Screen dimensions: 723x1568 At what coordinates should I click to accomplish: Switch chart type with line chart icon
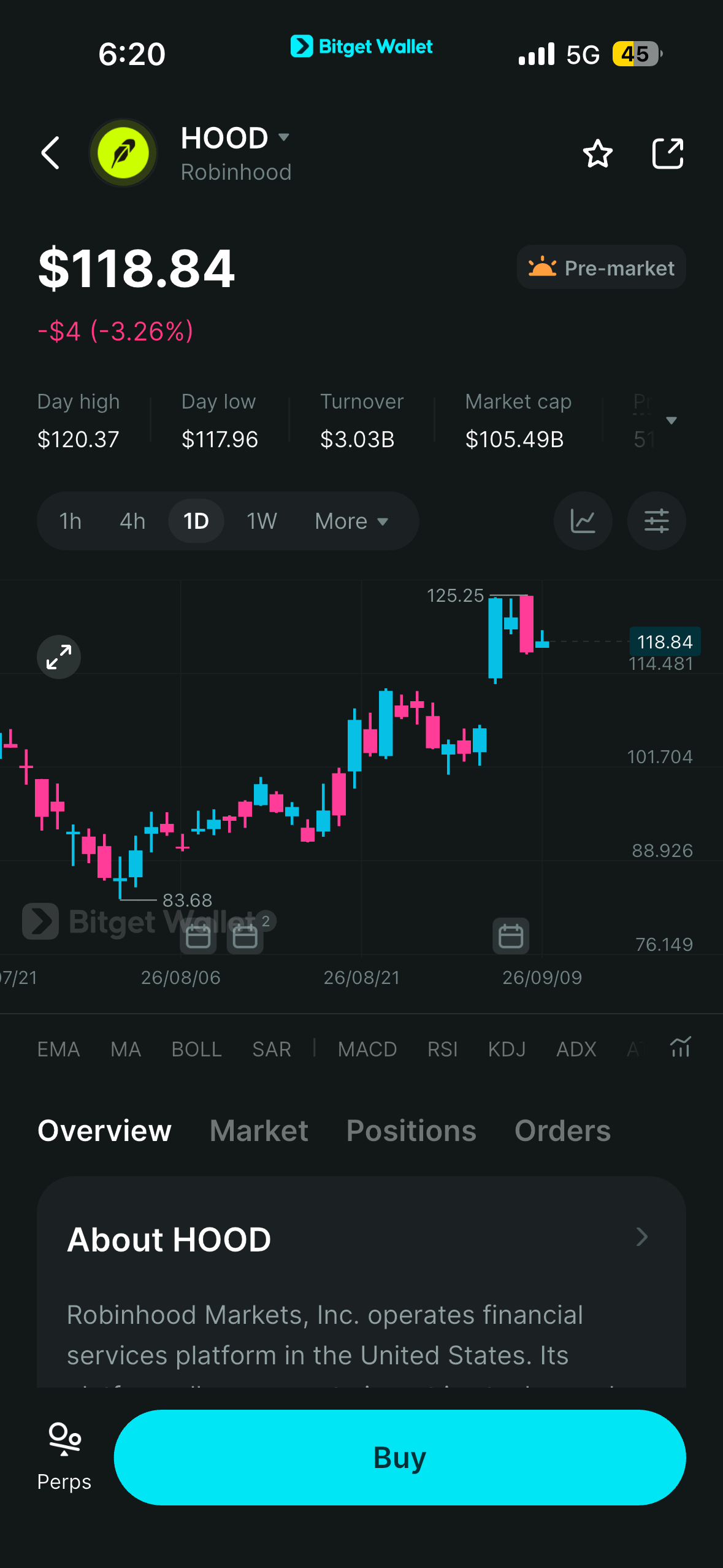tap(583, 521)
